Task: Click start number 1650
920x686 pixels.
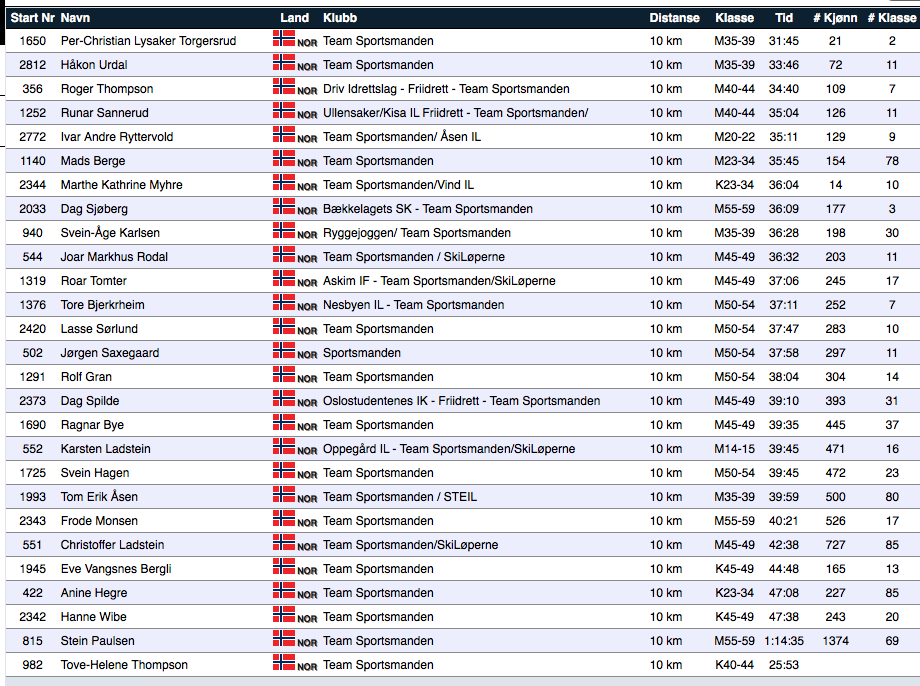Action: (32, 41)
